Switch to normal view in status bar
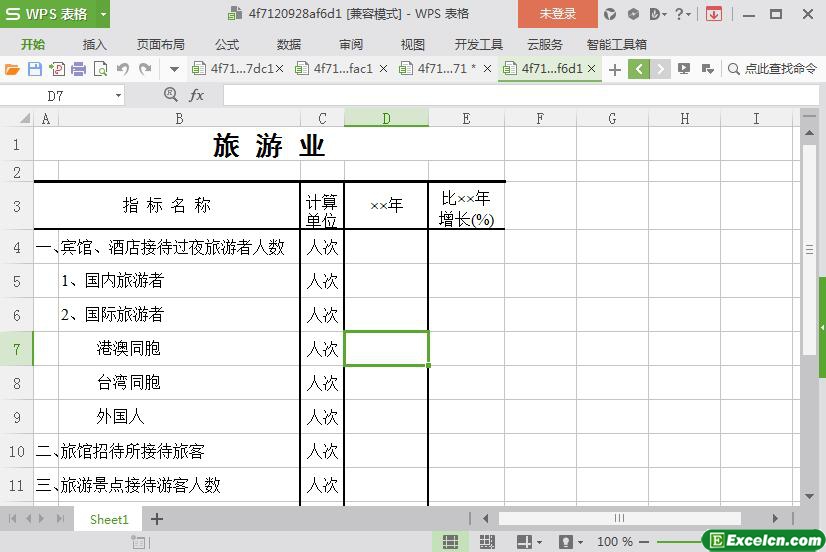The width and height of the screenshot is (826, 552). (x=451, y=541)
